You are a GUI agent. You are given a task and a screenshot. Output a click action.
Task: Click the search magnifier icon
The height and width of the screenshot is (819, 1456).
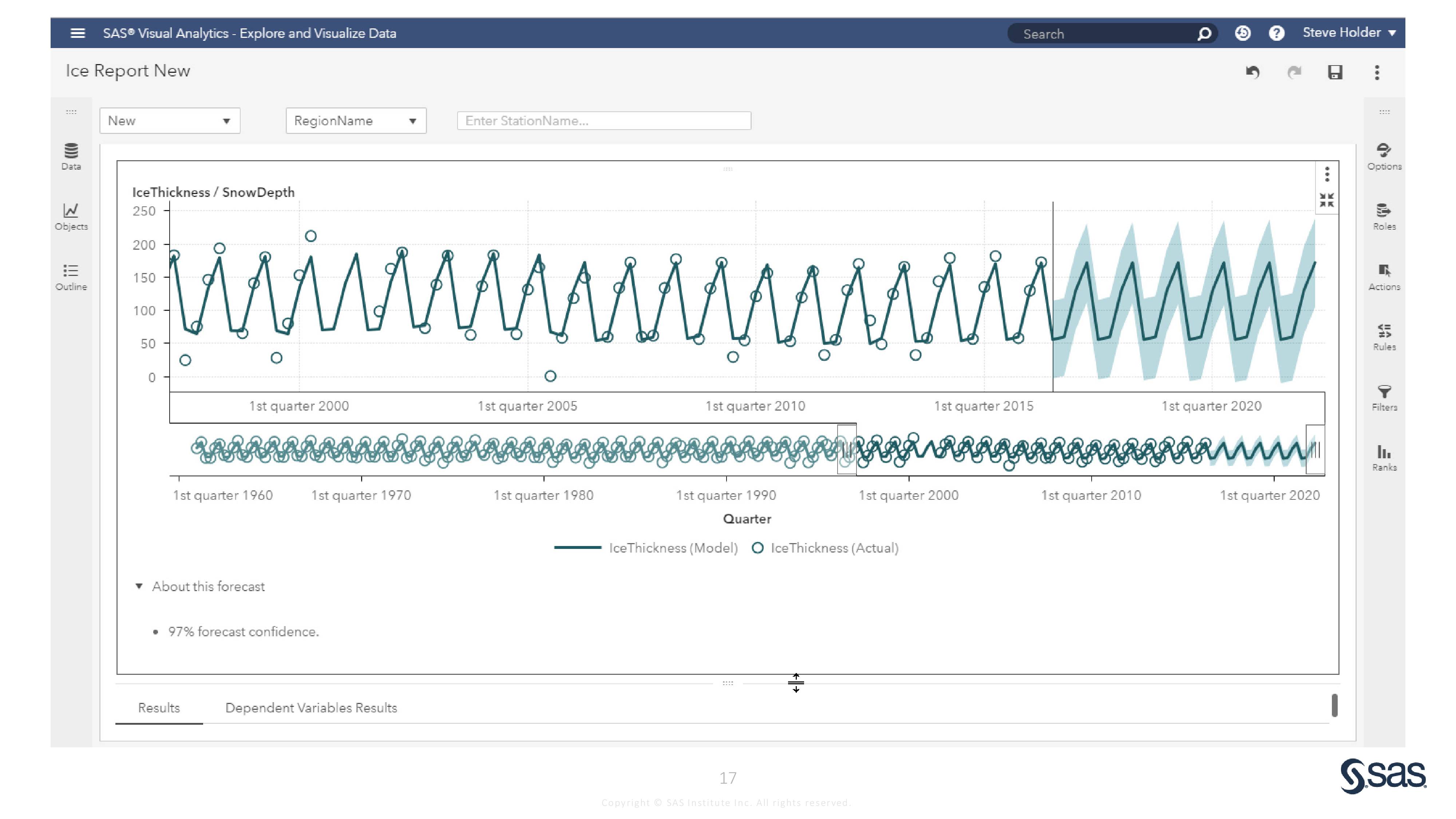tap(1204, 34)
